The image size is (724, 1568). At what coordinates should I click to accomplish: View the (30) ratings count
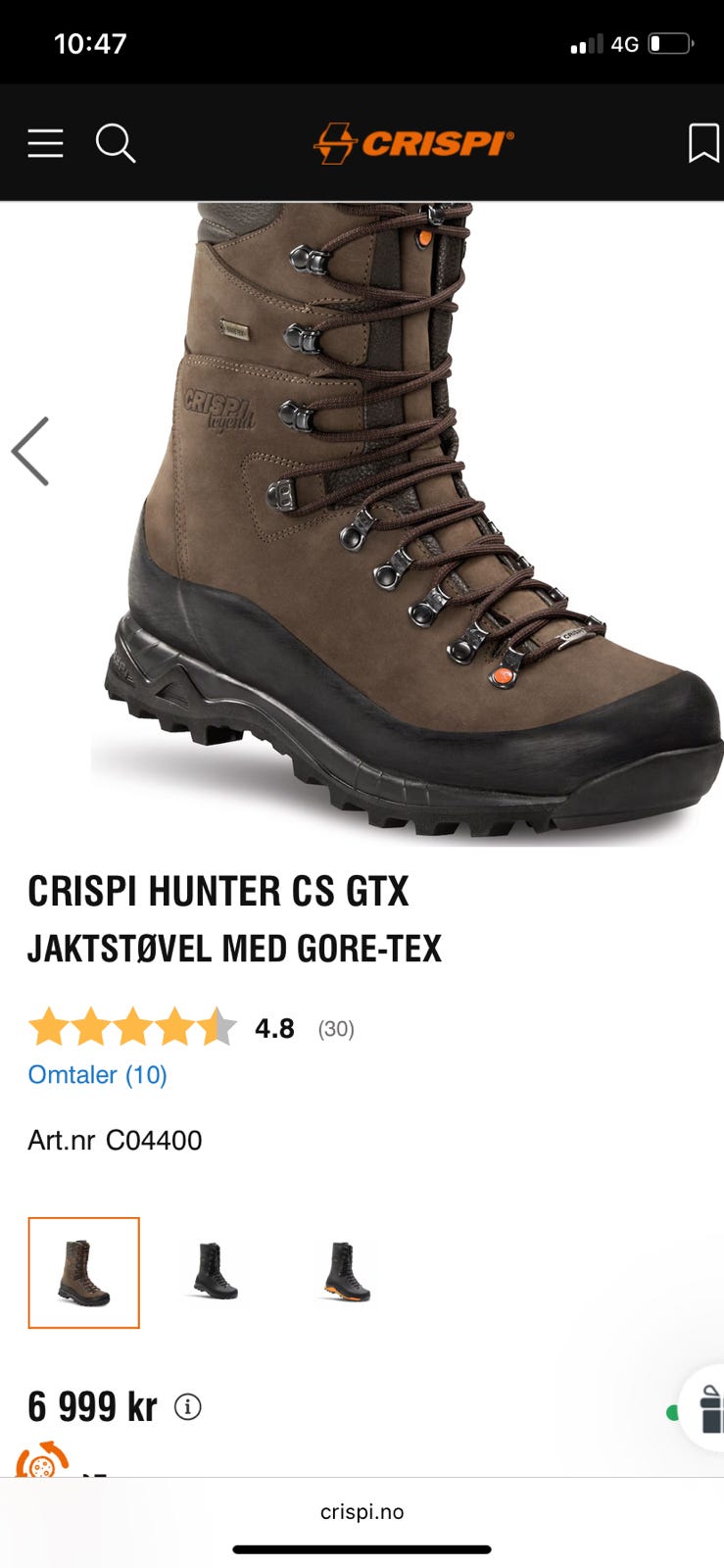(336, 1029)
